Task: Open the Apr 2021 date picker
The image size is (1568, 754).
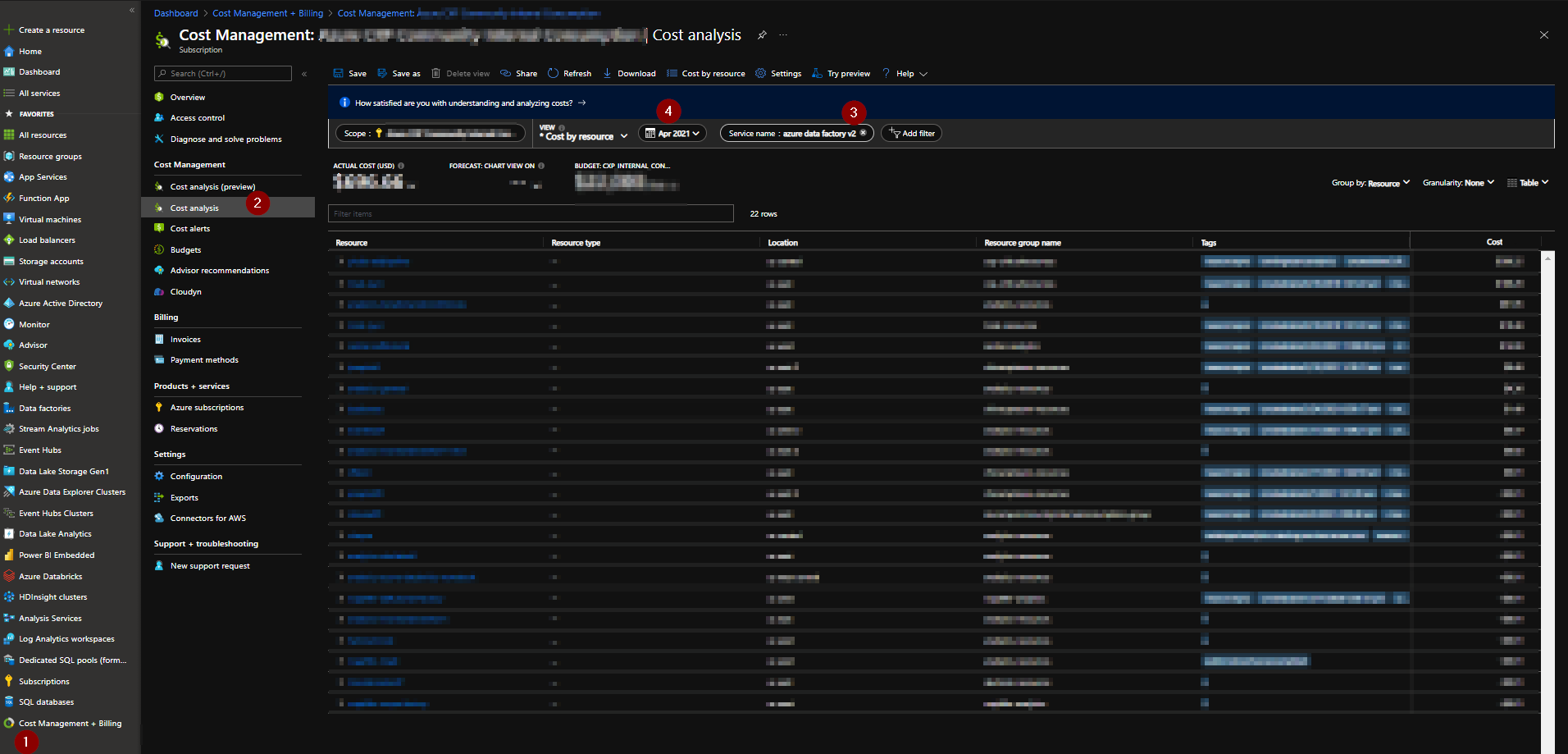Action: [672, 133]
